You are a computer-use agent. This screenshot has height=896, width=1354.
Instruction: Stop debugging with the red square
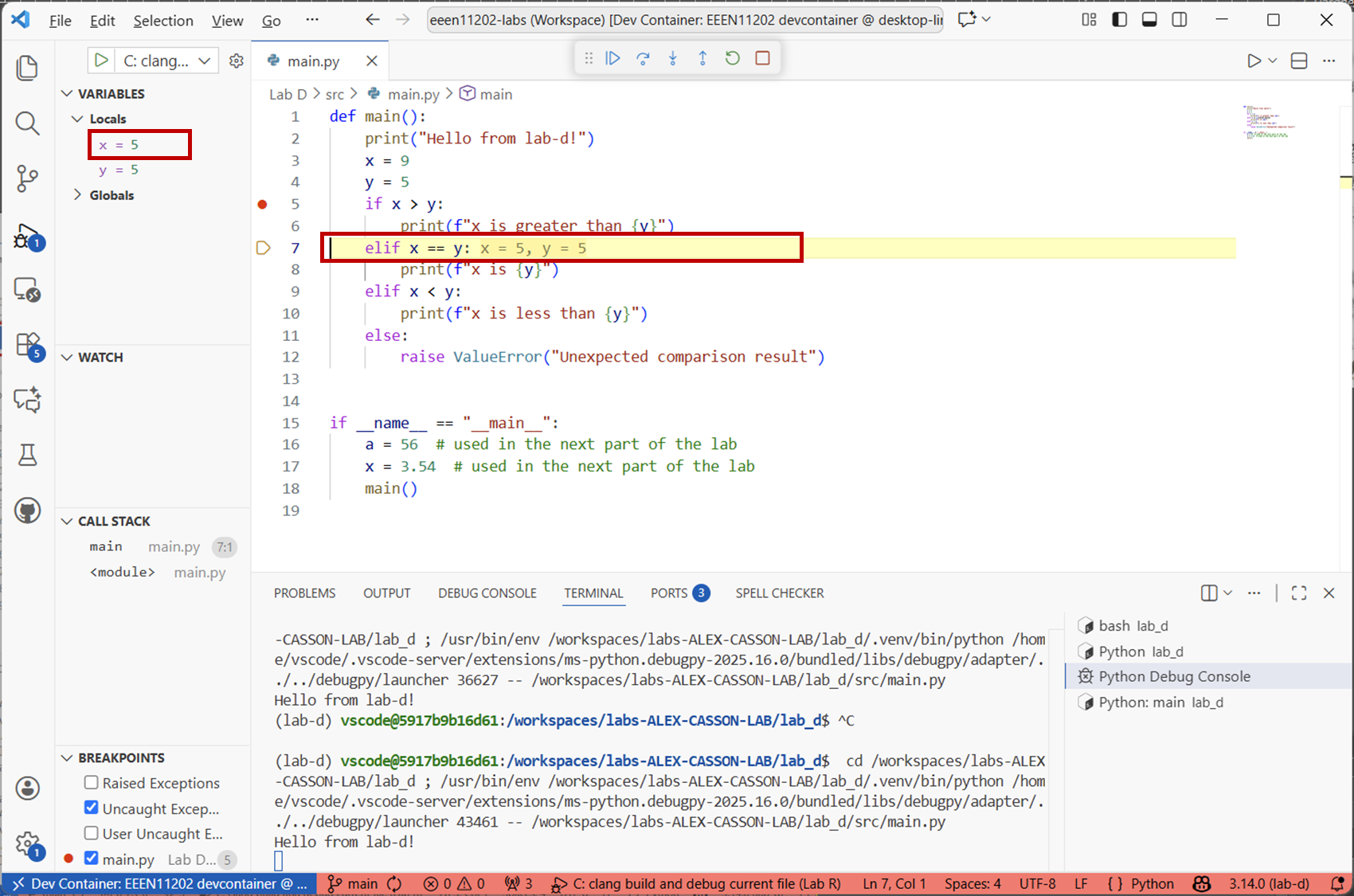point(762,58)
